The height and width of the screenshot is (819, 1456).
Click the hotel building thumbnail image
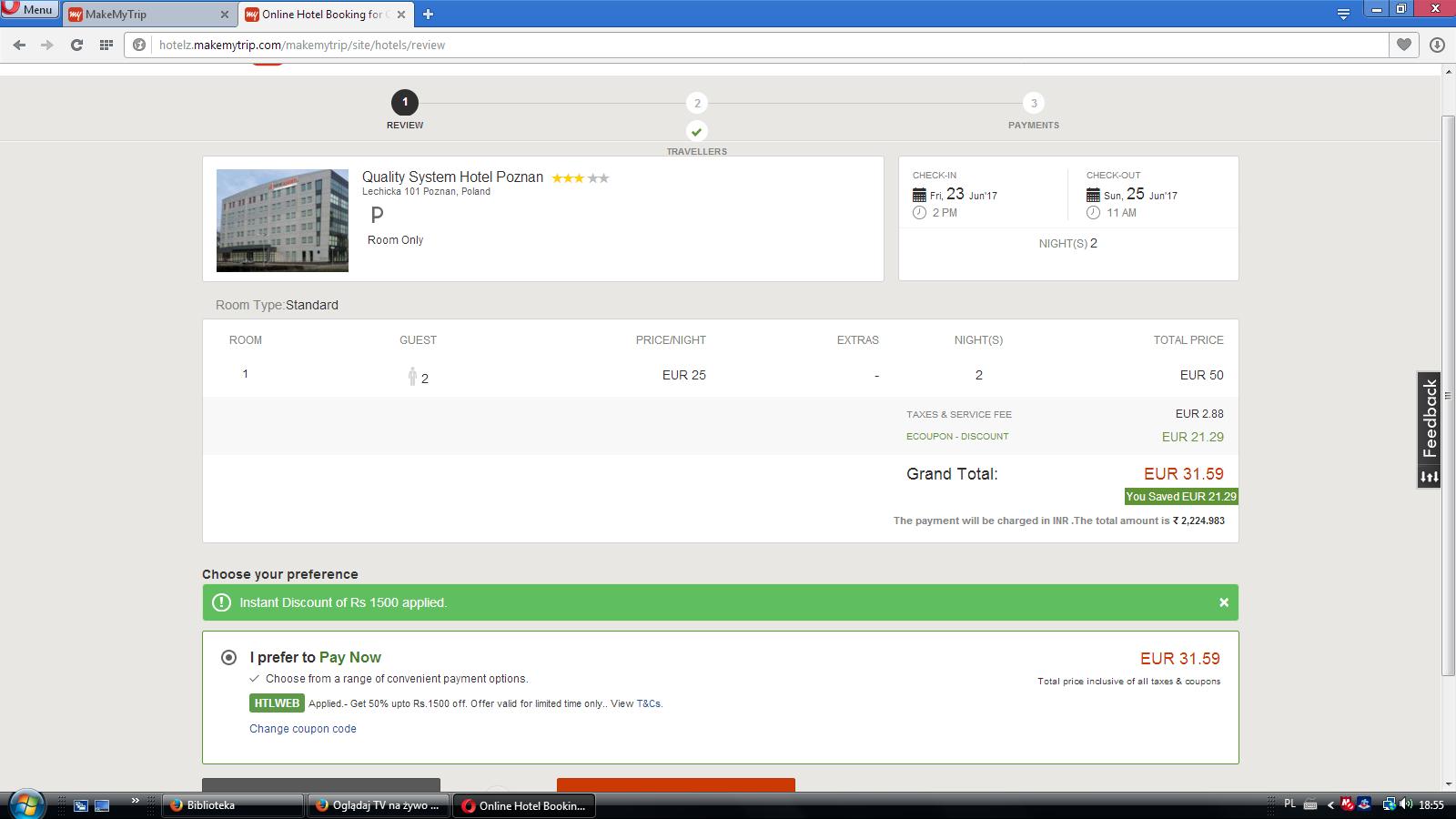(282, 220)
